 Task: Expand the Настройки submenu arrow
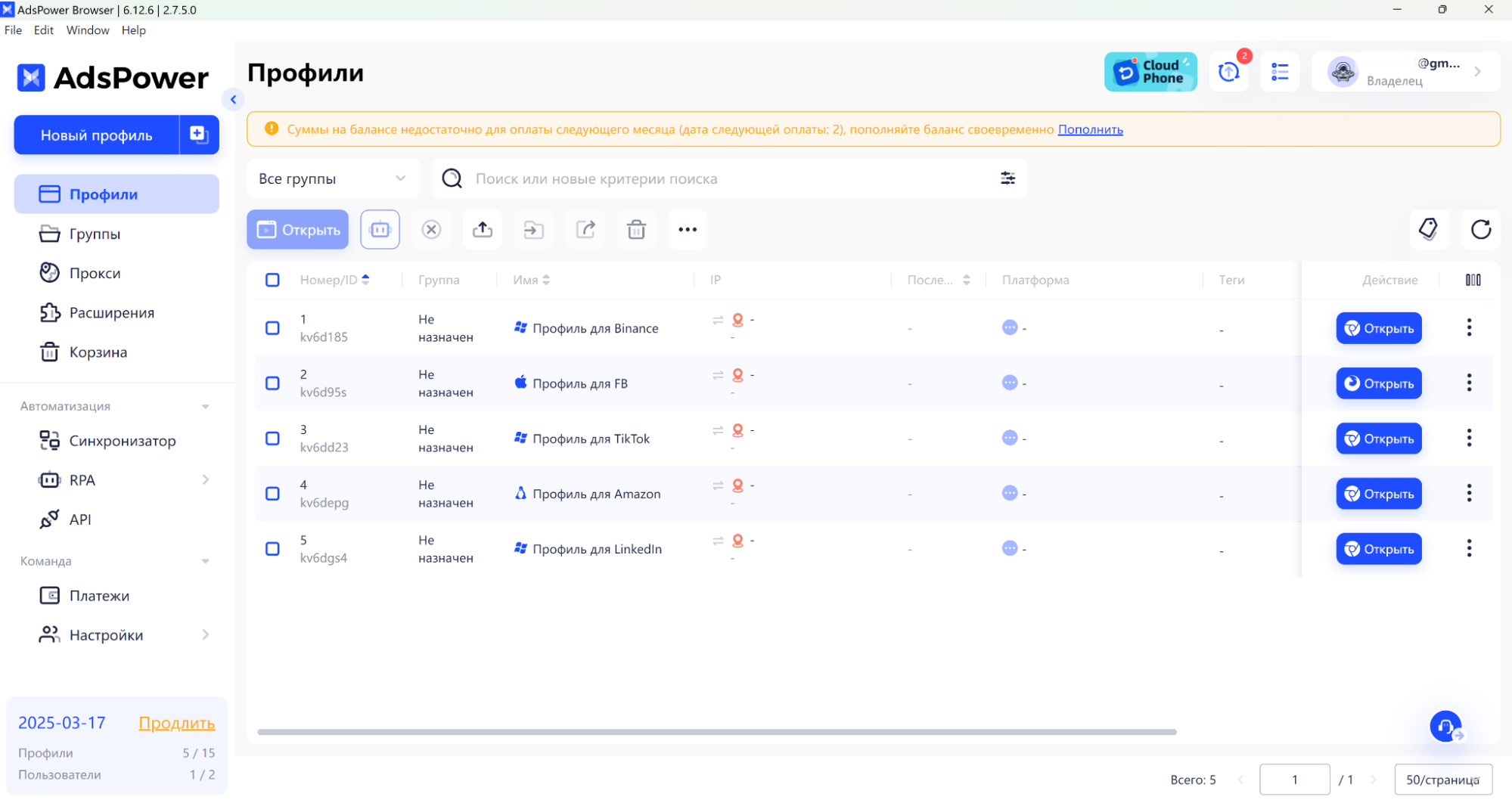point(206,634)
